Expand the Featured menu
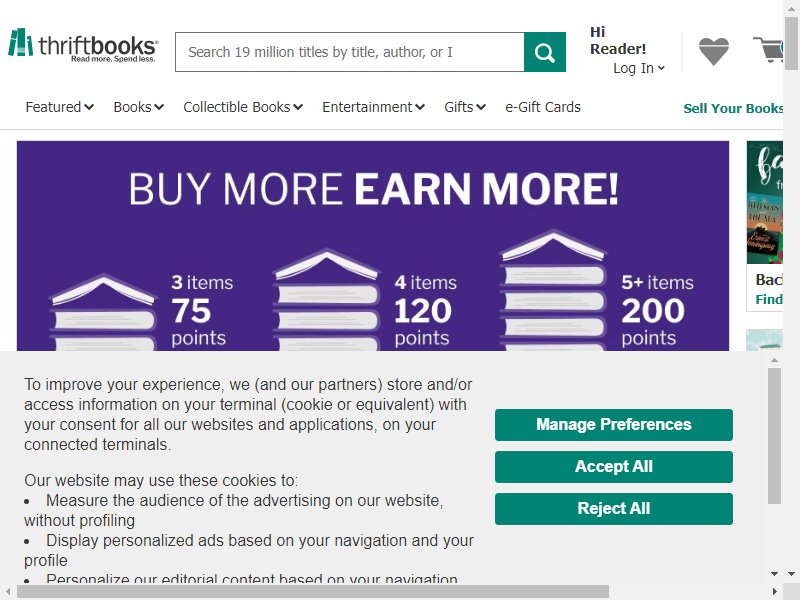 (x=59, y=107)
